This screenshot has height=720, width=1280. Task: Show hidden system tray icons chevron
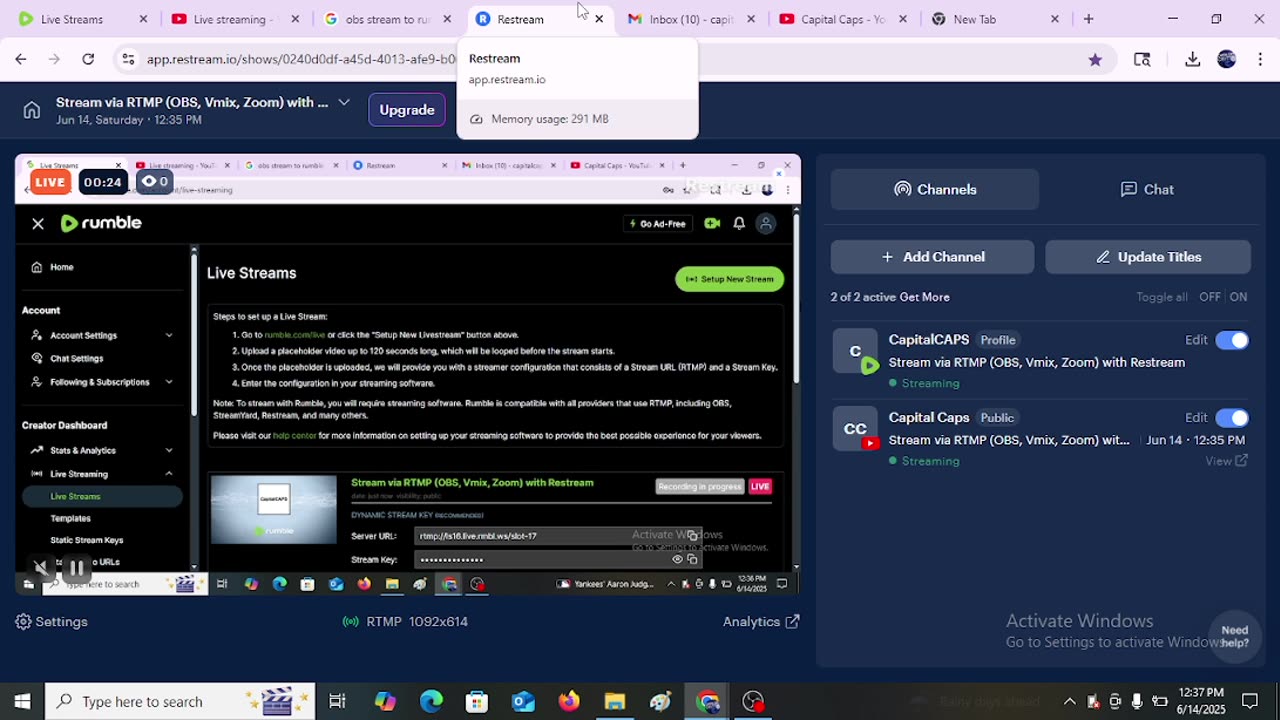coord(1069,701)
